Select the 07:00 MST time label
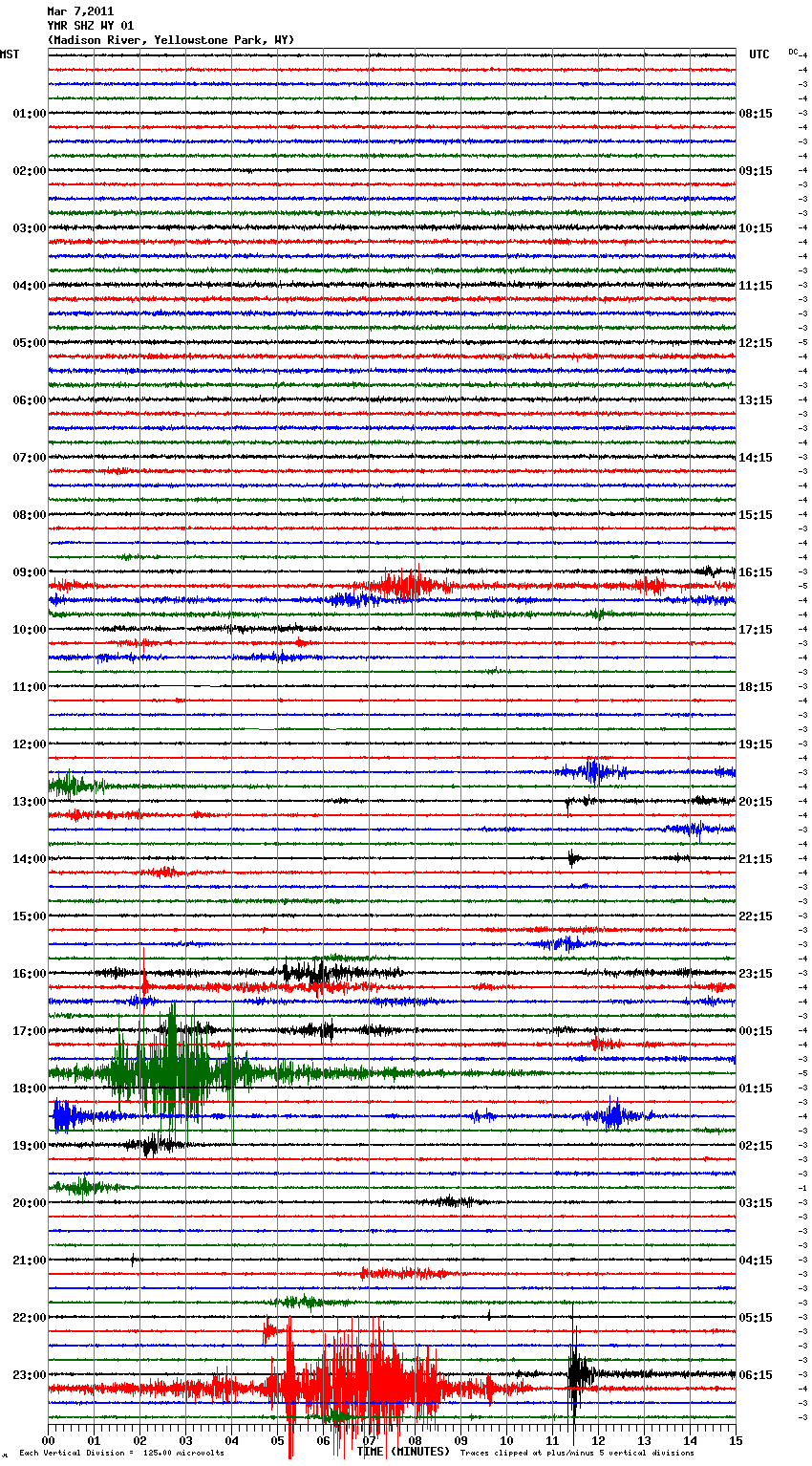This screenshot has width=812, height=1466. coord(30,458)
